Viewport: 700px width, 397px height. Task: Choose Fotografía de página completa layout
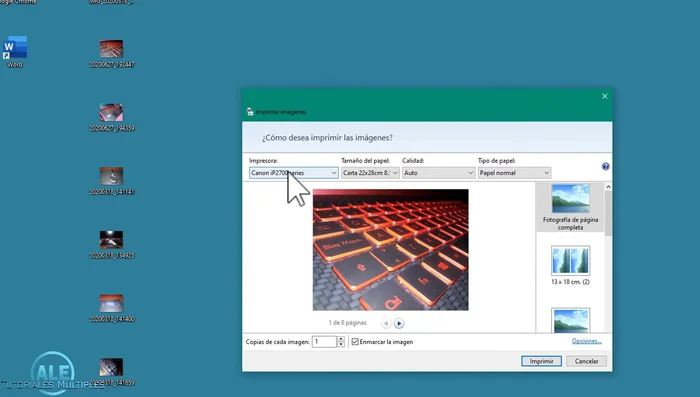pos(570,207)
